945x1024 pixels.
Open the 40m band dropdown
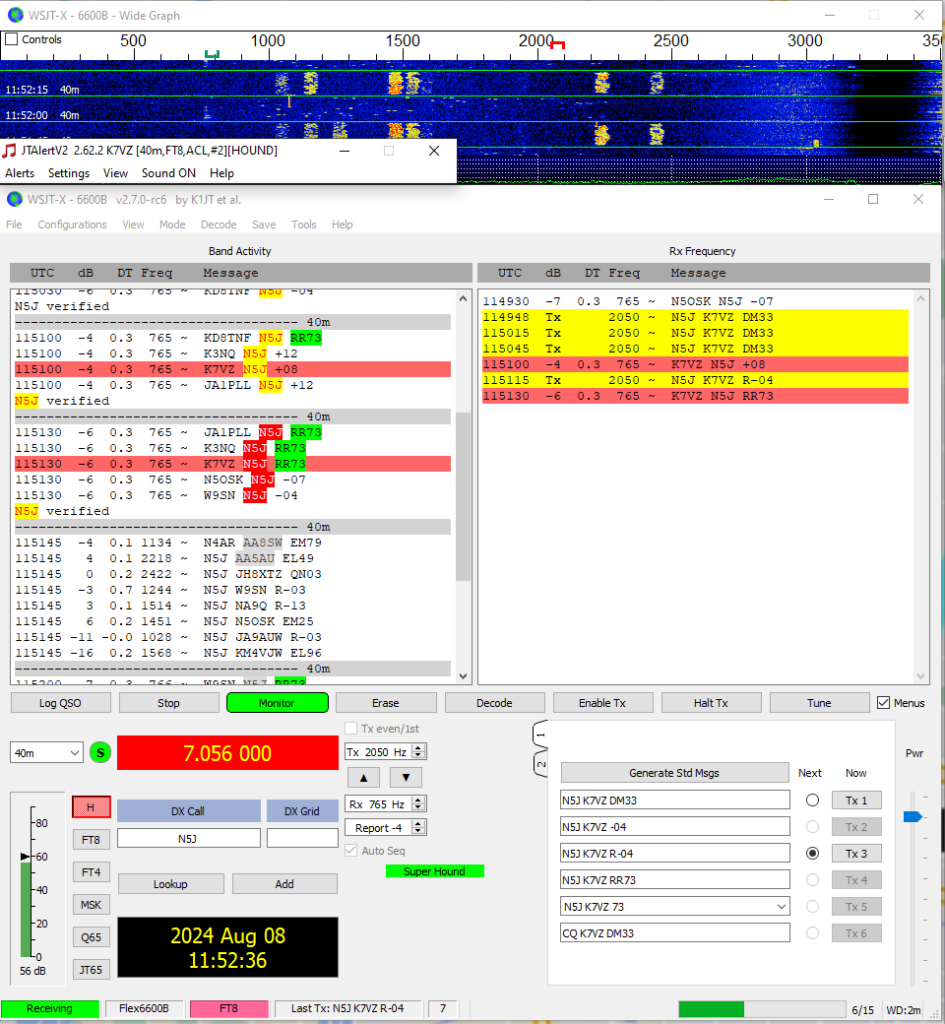[x=46, y=753]
